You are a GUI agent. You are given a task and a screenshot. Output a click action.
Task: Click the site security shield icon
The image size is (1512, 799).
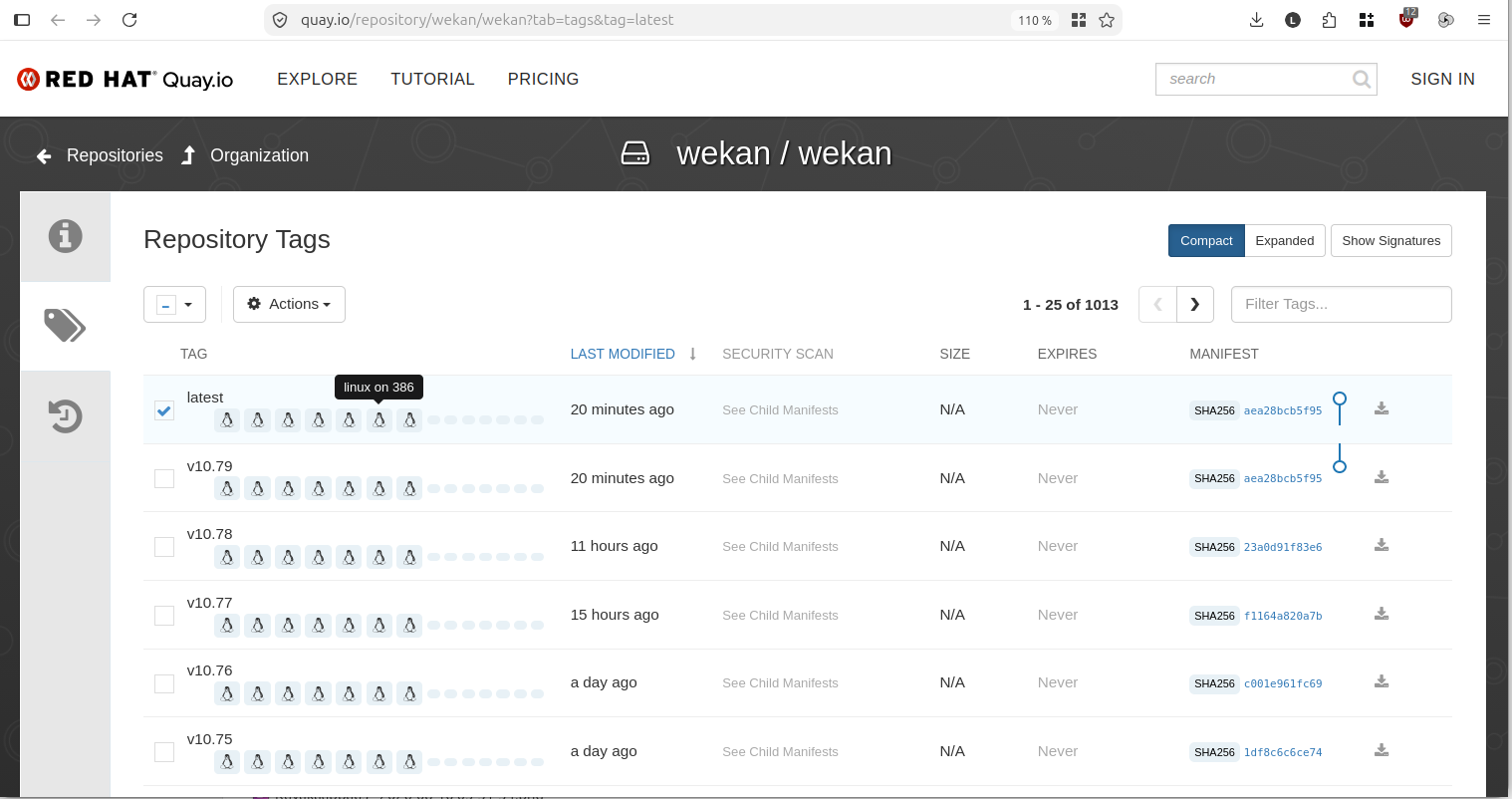pos(280,20)
